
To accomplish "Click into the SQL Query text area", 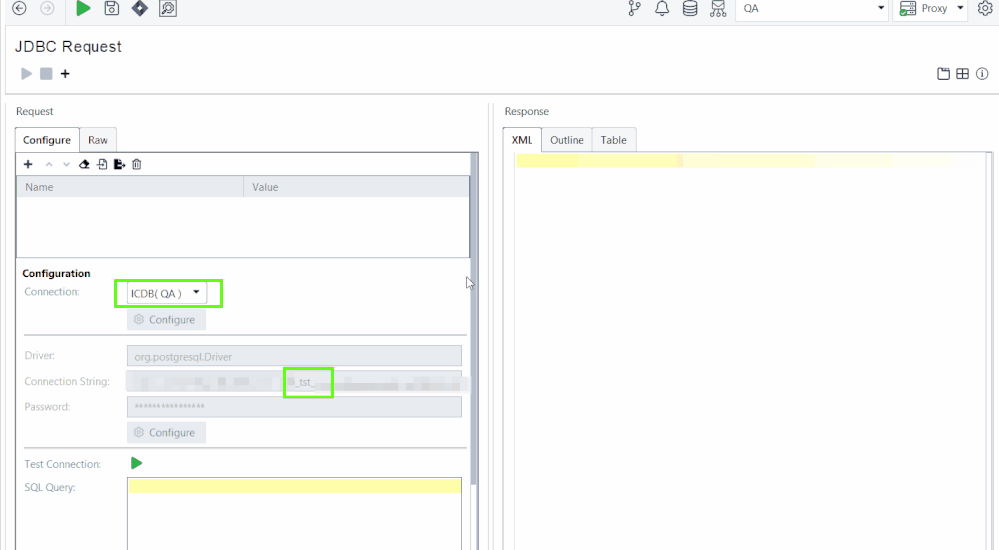I will click(x=294, y=514).
